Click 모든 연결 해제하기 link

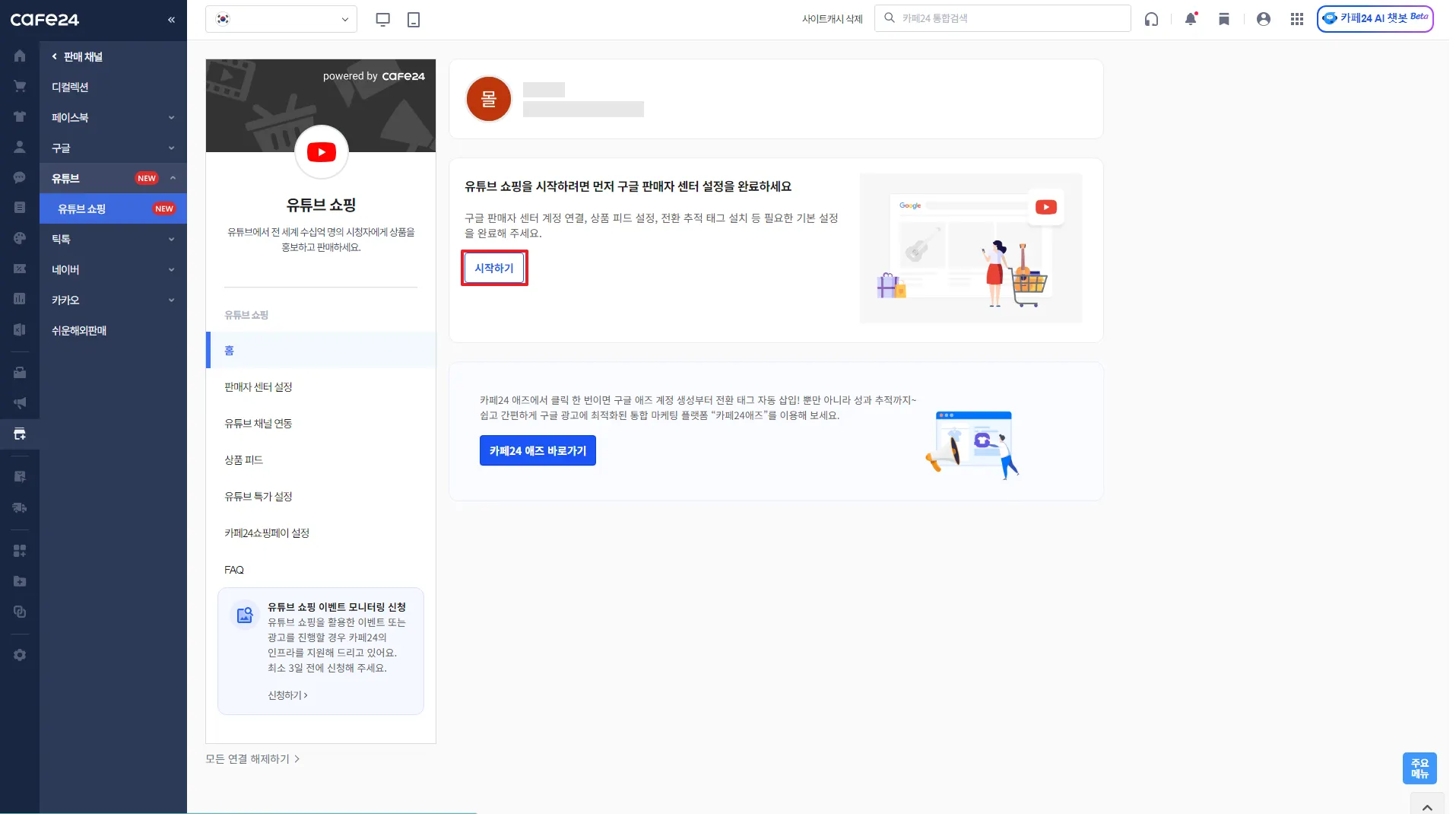coord(252,758)
